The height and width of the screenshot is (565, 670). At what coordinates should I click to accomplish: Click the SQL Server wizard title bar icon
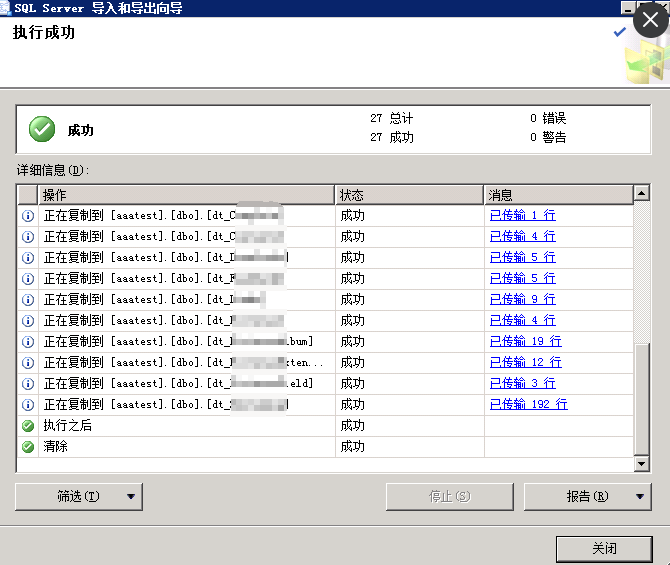tap(6, 7)
